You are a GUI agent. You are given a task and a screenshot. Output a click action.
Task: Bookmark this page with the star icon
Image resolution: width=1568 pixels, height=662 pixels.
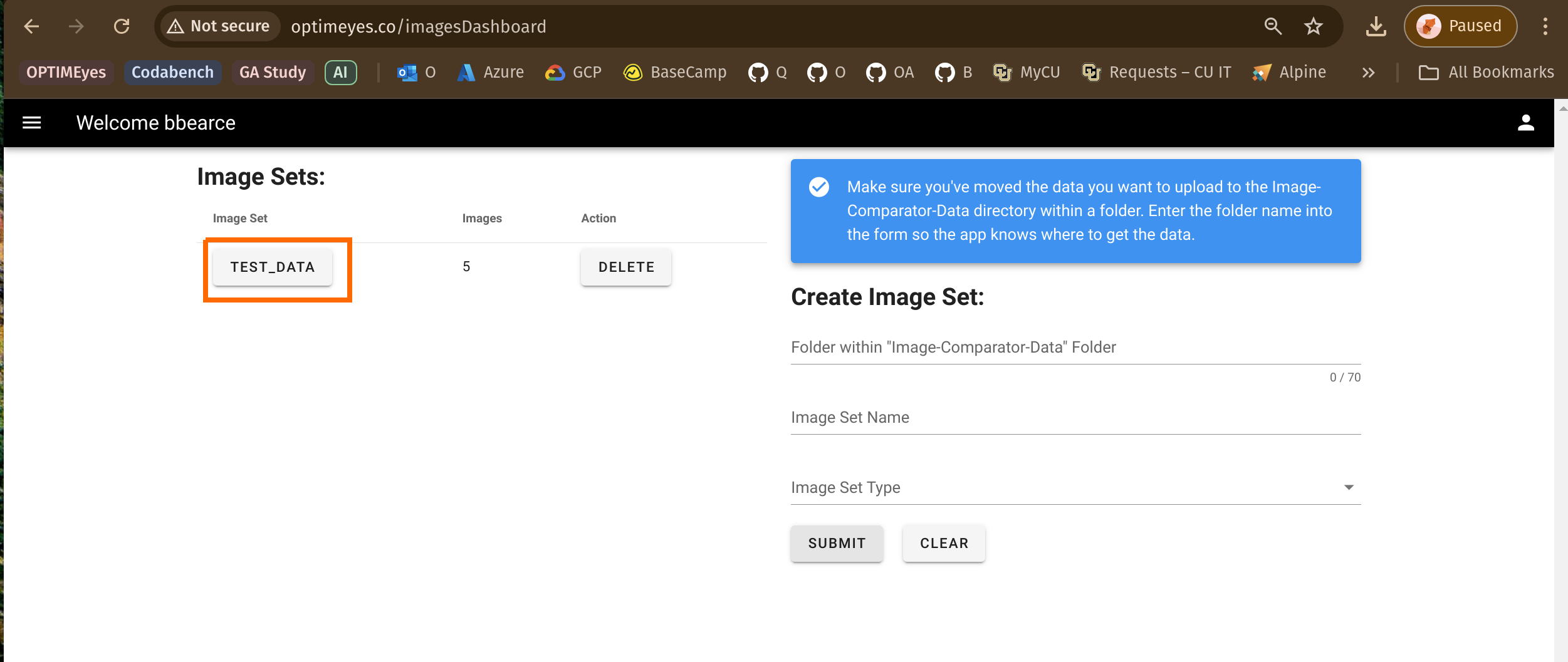coord(1314,26)
